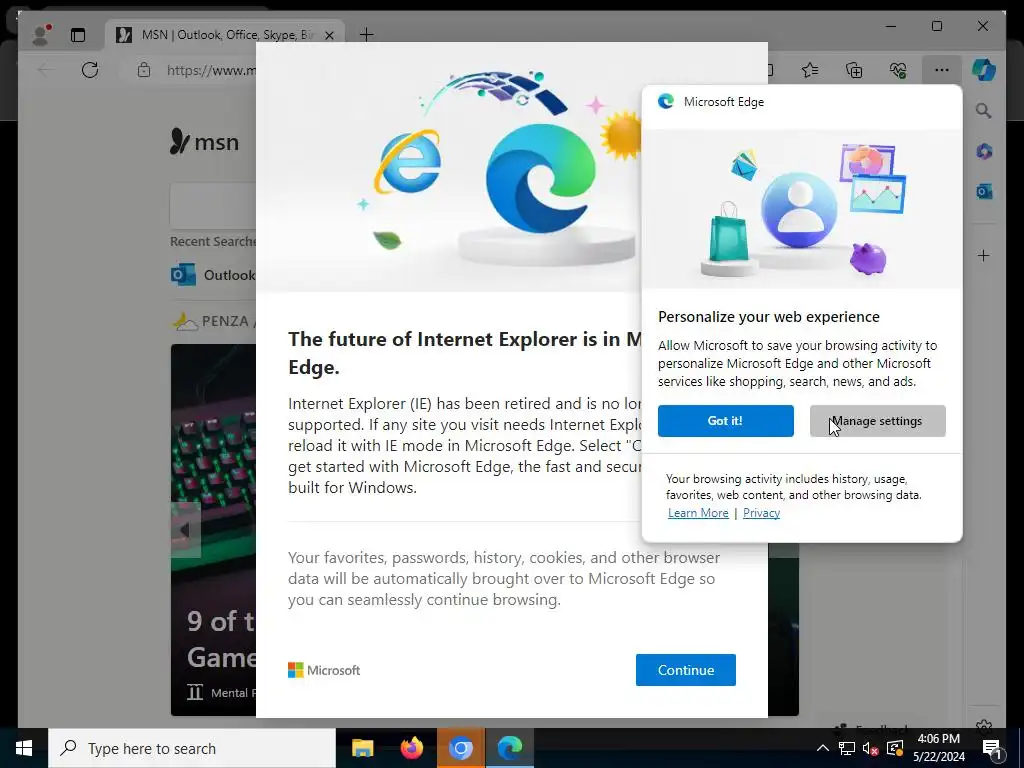This screenshot has width=1024, height=768.
Task: Click the Manage settings button
Action: [x=878, y=421]
